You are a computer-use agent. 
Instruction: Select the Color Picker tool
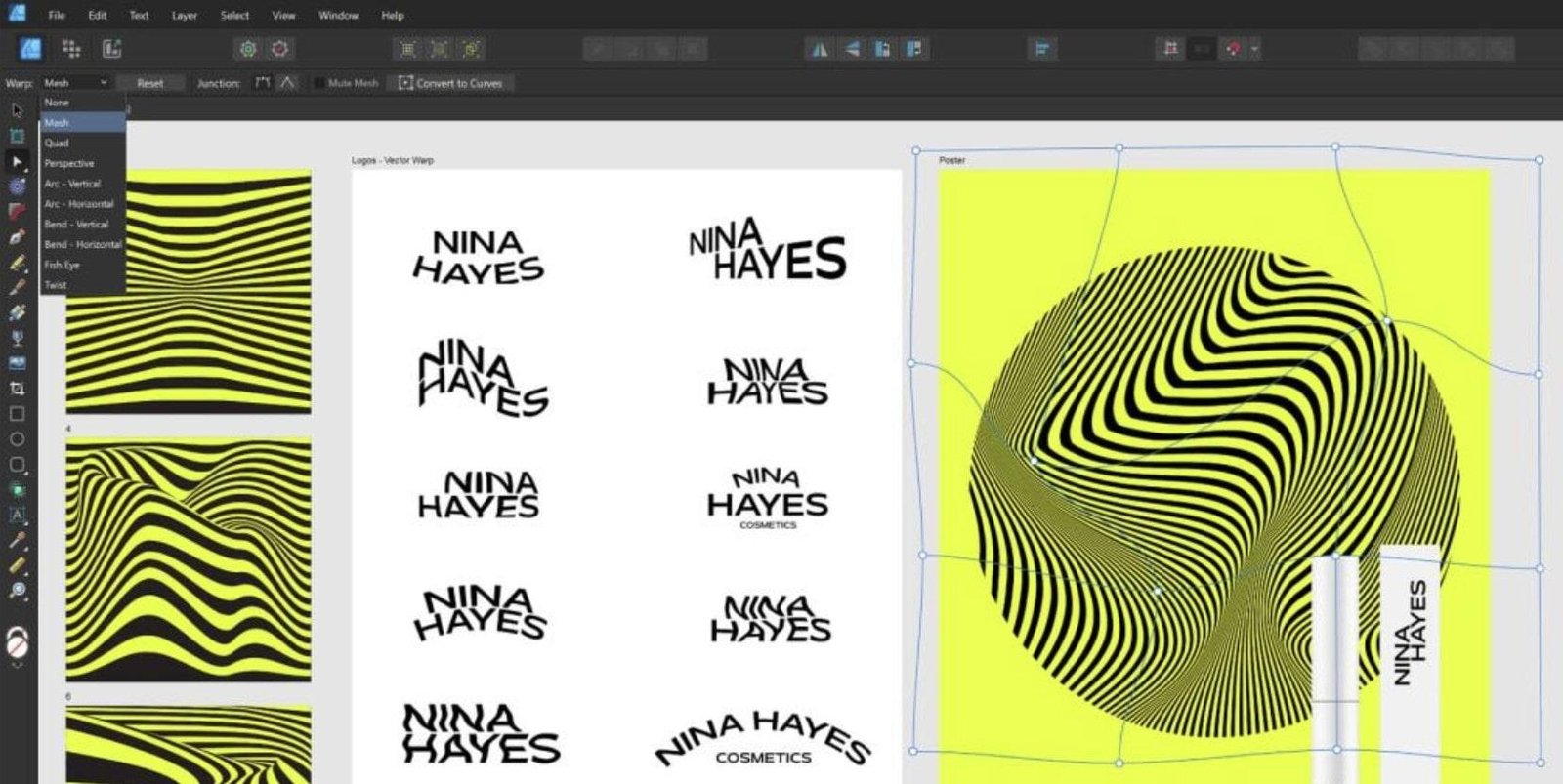(x=17, y=541)
